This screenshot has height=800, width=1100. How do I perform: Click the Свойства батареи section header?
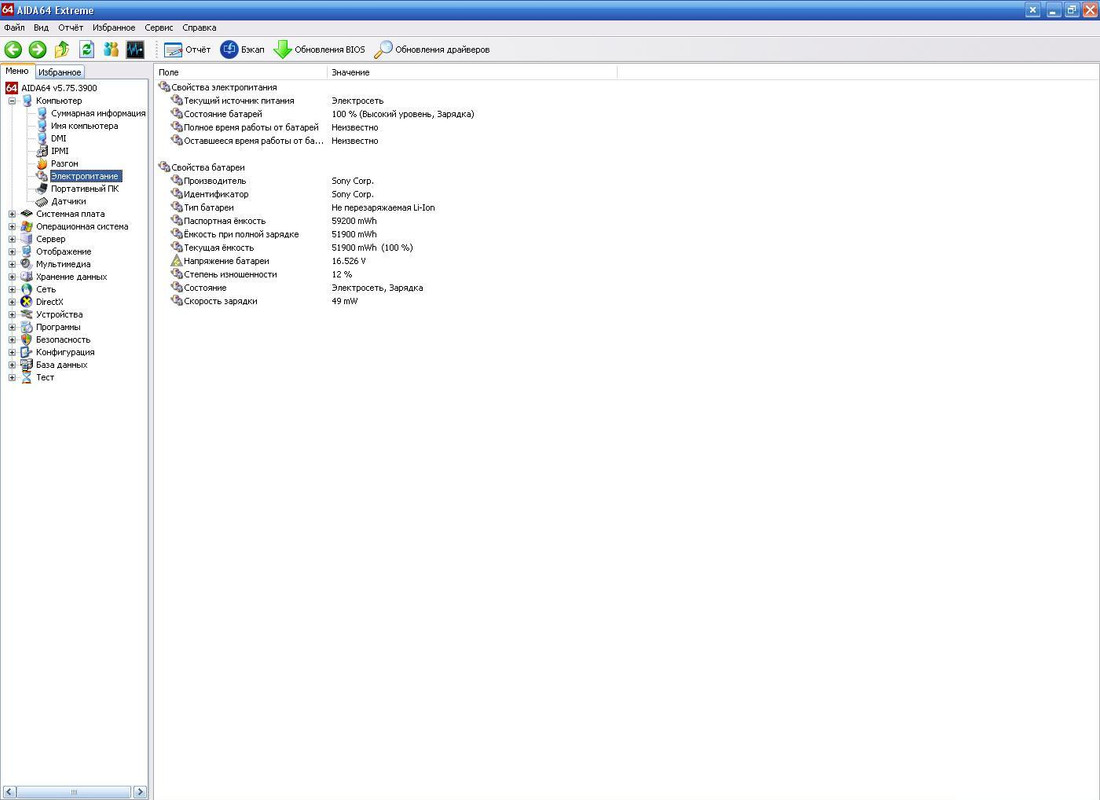[202, 168]
